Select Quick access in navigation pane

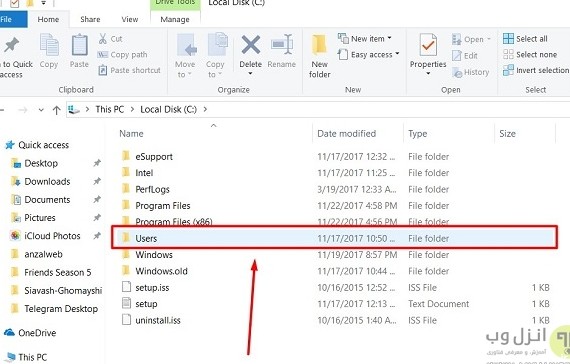coord(37,145)
